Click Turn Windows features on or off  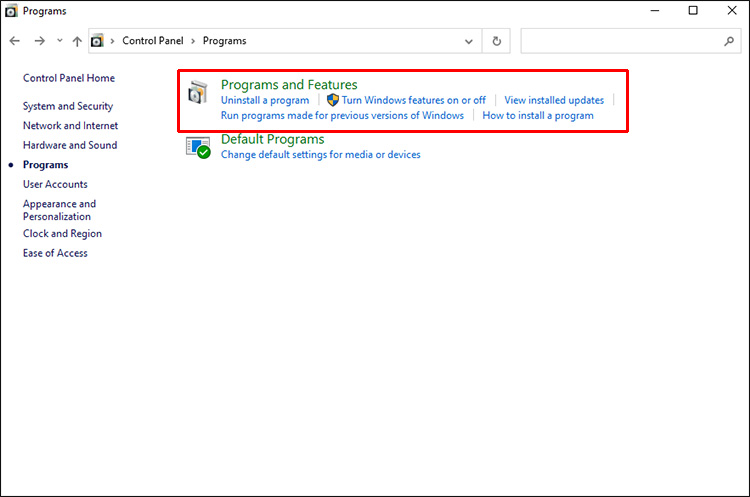pyautogui.click(x=413, y=100)
